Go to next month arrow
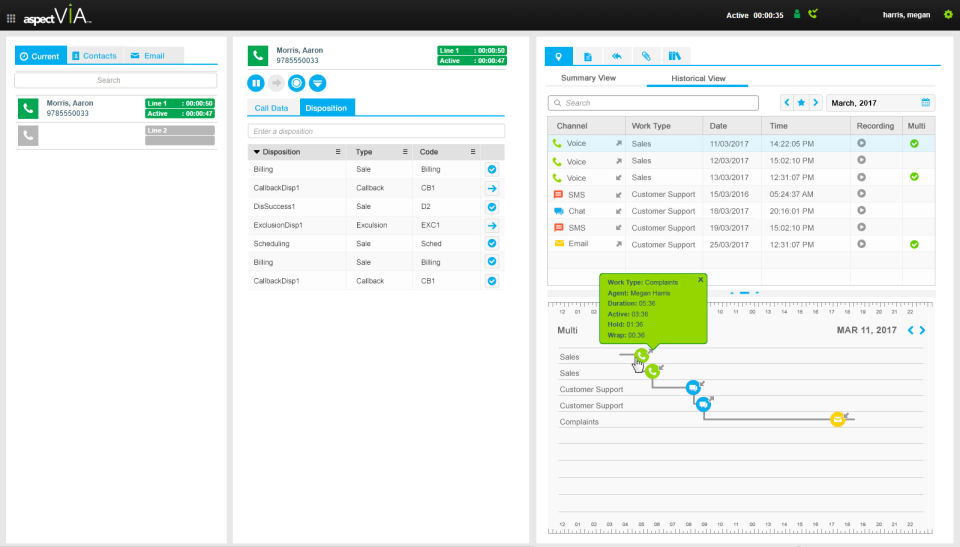The height and width of the screenshot is (547, 960). (815, 103)
